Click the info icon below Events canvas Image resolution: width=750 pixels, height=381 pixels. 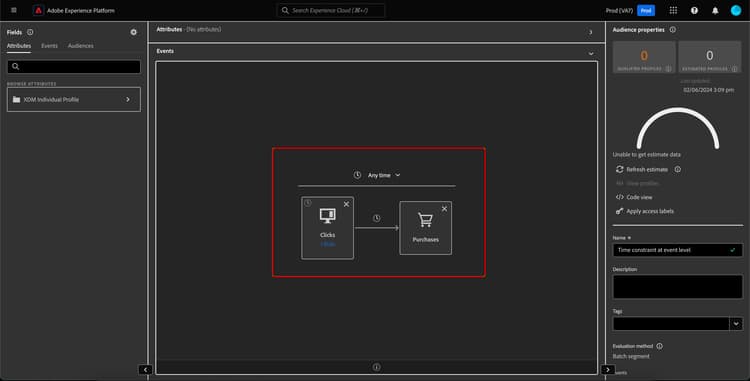376,367
